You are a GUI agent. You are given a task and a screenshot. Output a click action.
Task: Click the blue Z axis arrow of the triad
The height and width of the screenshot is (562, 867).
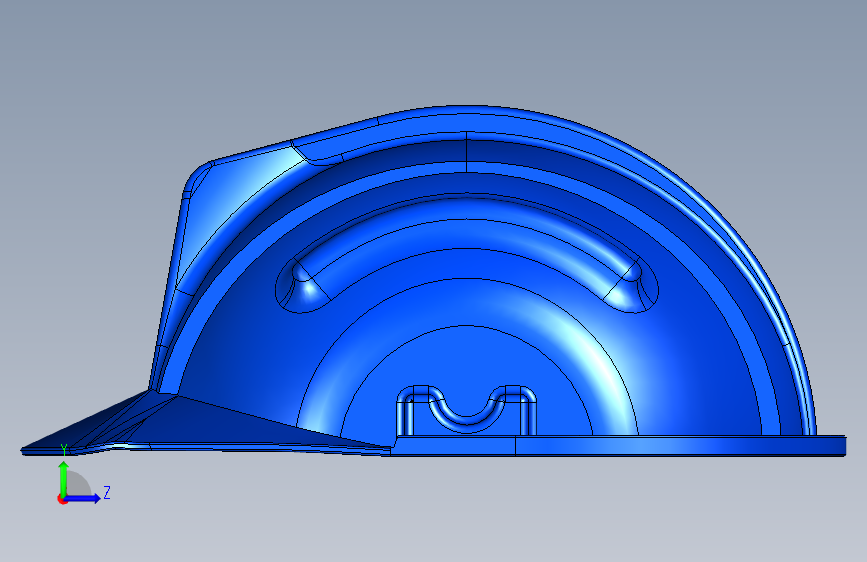pos(83,498)
